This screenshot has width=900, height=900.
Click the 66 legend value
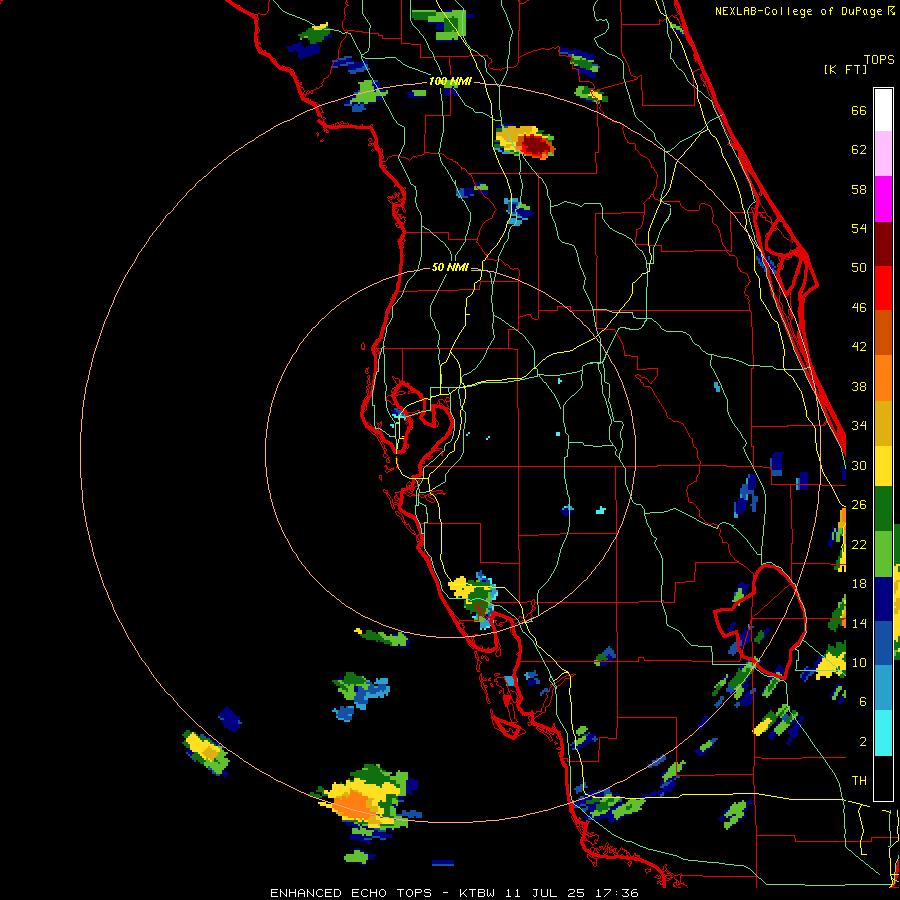point(859,111)
